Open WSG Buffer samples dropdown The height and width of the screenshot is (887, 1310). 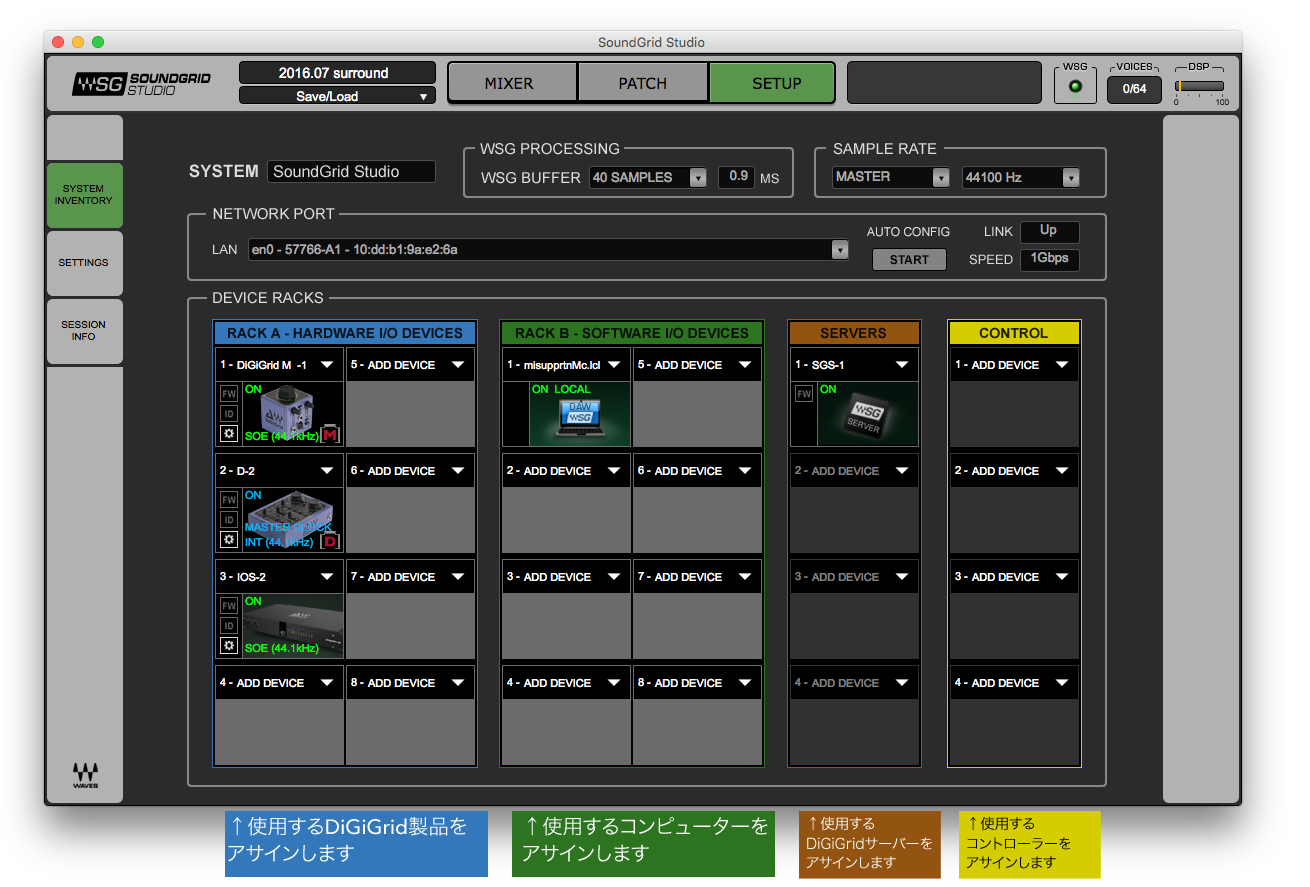(x=648, y=177)
